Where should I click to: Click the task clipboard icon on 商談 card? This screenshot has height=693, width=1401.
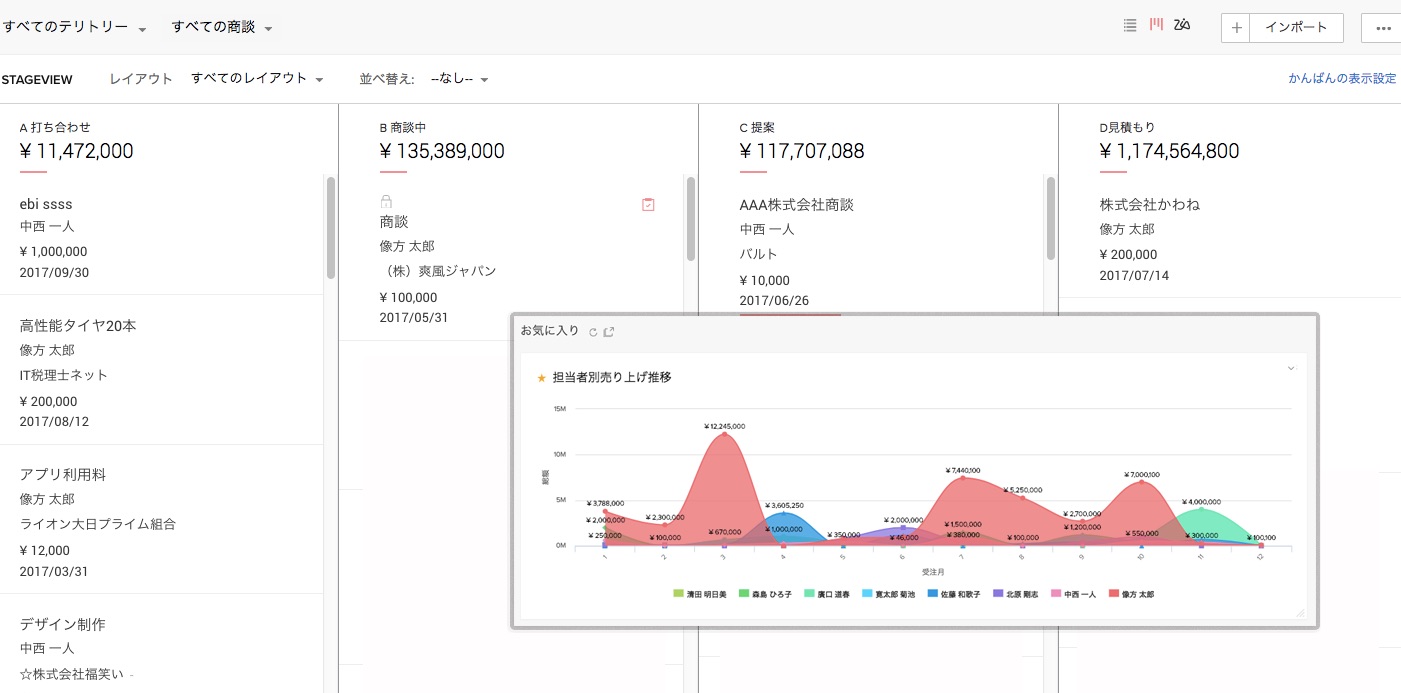648,204
